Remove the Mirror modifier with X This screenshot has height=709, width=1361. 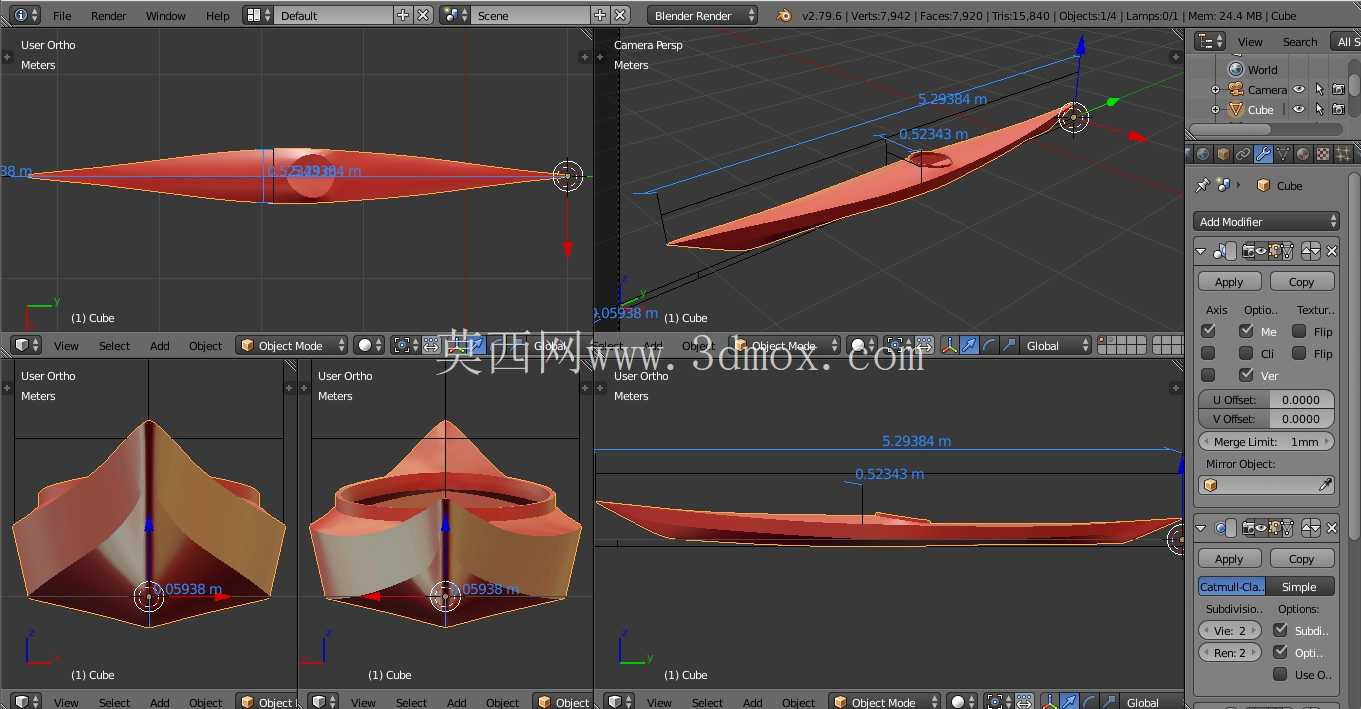(x=1332, y=251)
